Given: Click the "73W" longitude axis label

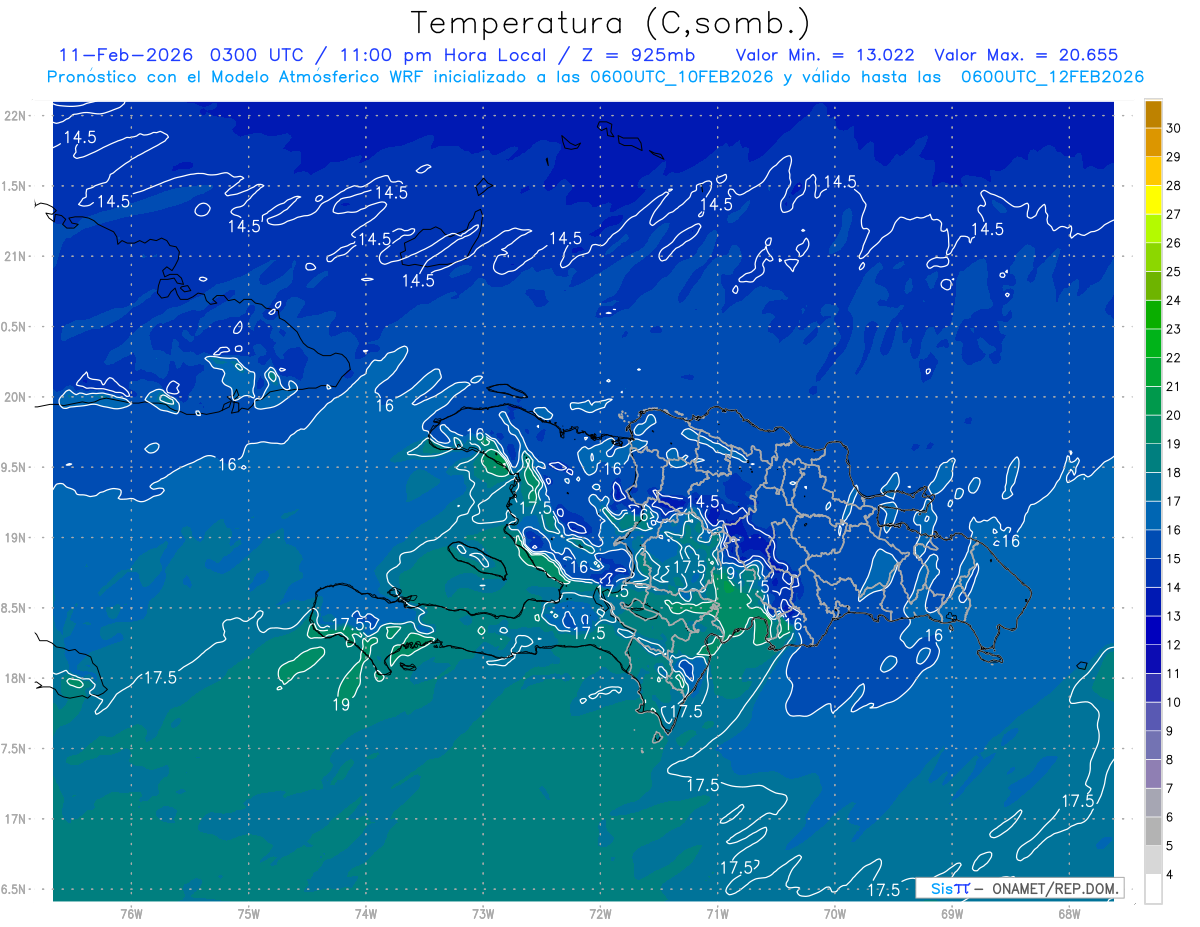Looking at the screenshot, I should point(483,913).
